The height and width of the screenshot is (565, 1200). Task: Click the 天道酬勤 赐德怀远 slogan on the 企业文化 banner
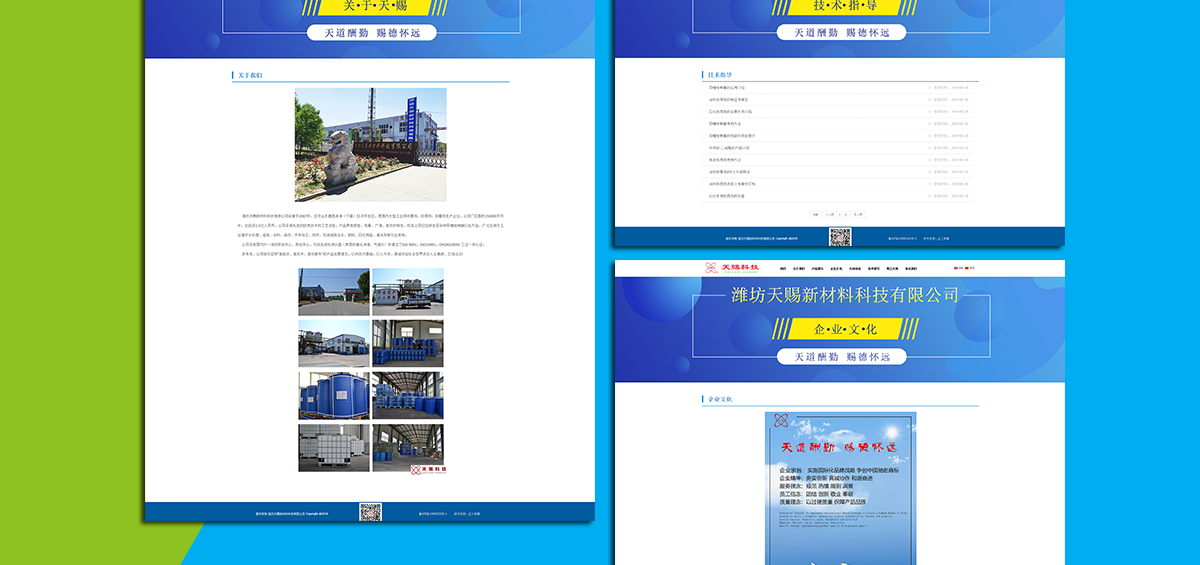click(x=840, y=356)
